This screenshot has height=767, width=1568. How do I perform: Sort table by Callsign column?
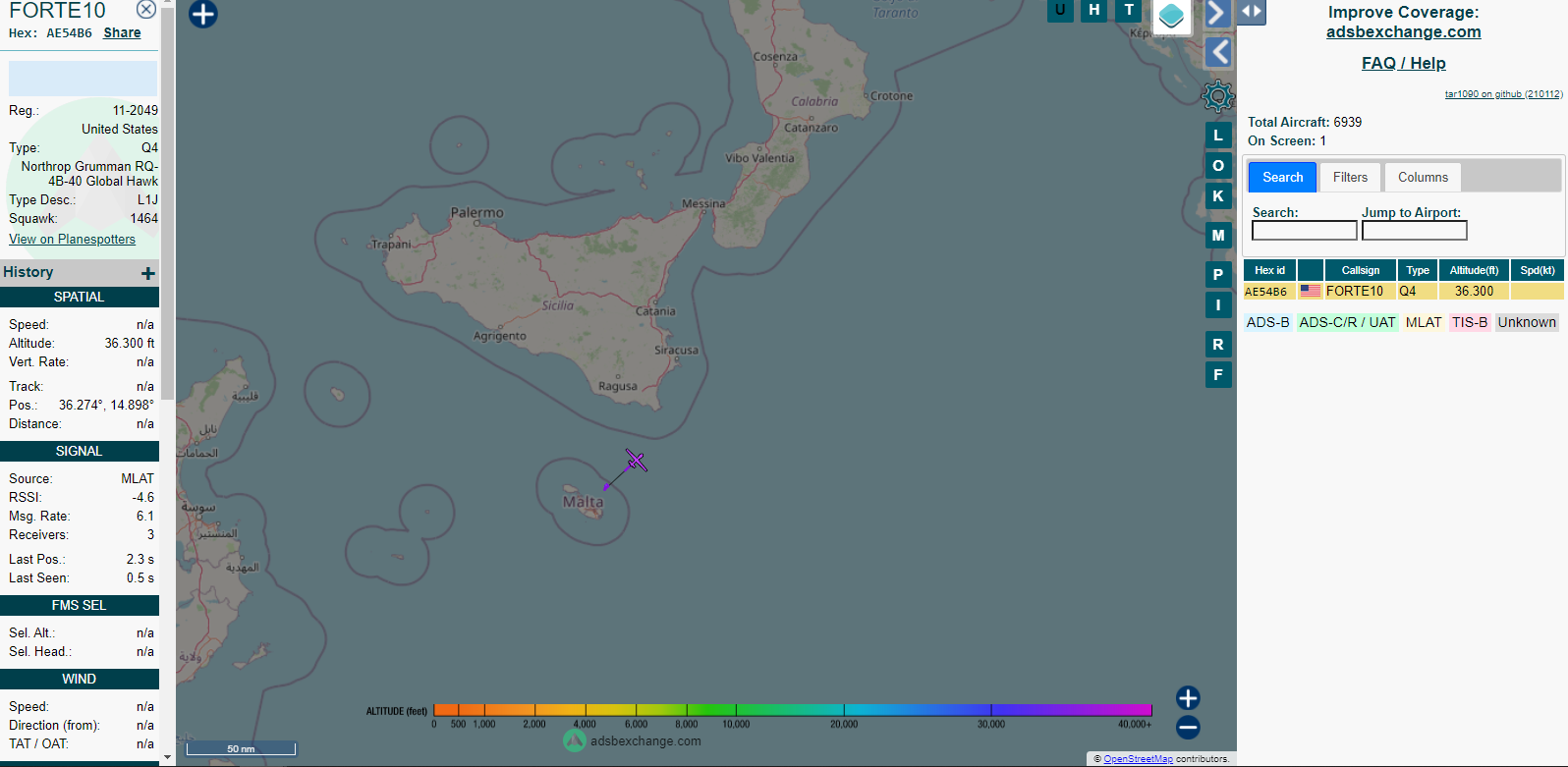coord(1361,270)
